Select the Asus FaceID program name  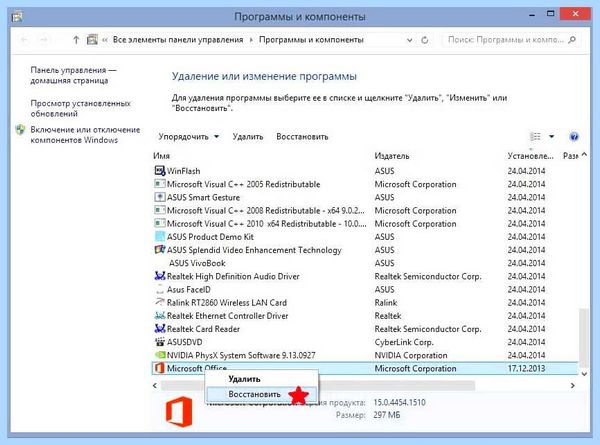pos(188,289)
